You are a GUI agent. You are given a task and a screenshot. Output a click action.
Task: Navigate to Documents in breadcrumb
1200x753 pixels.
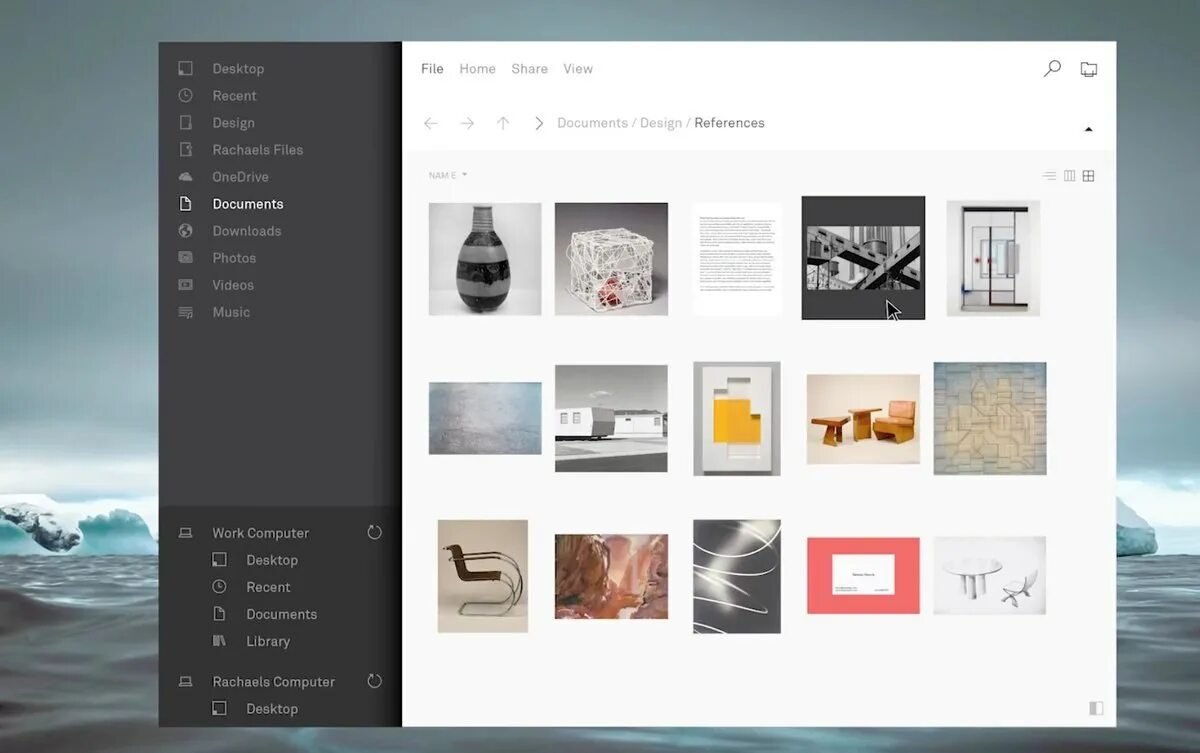(x=593, y=123)
